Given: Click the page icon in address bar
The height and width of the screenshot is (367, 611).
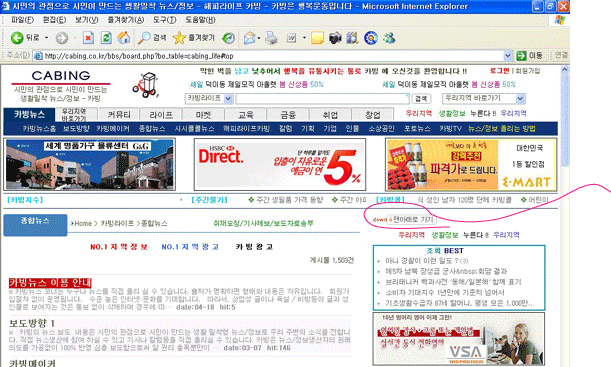Looking at the screenshot, I should pyautogui.click(x=38, y=56).
